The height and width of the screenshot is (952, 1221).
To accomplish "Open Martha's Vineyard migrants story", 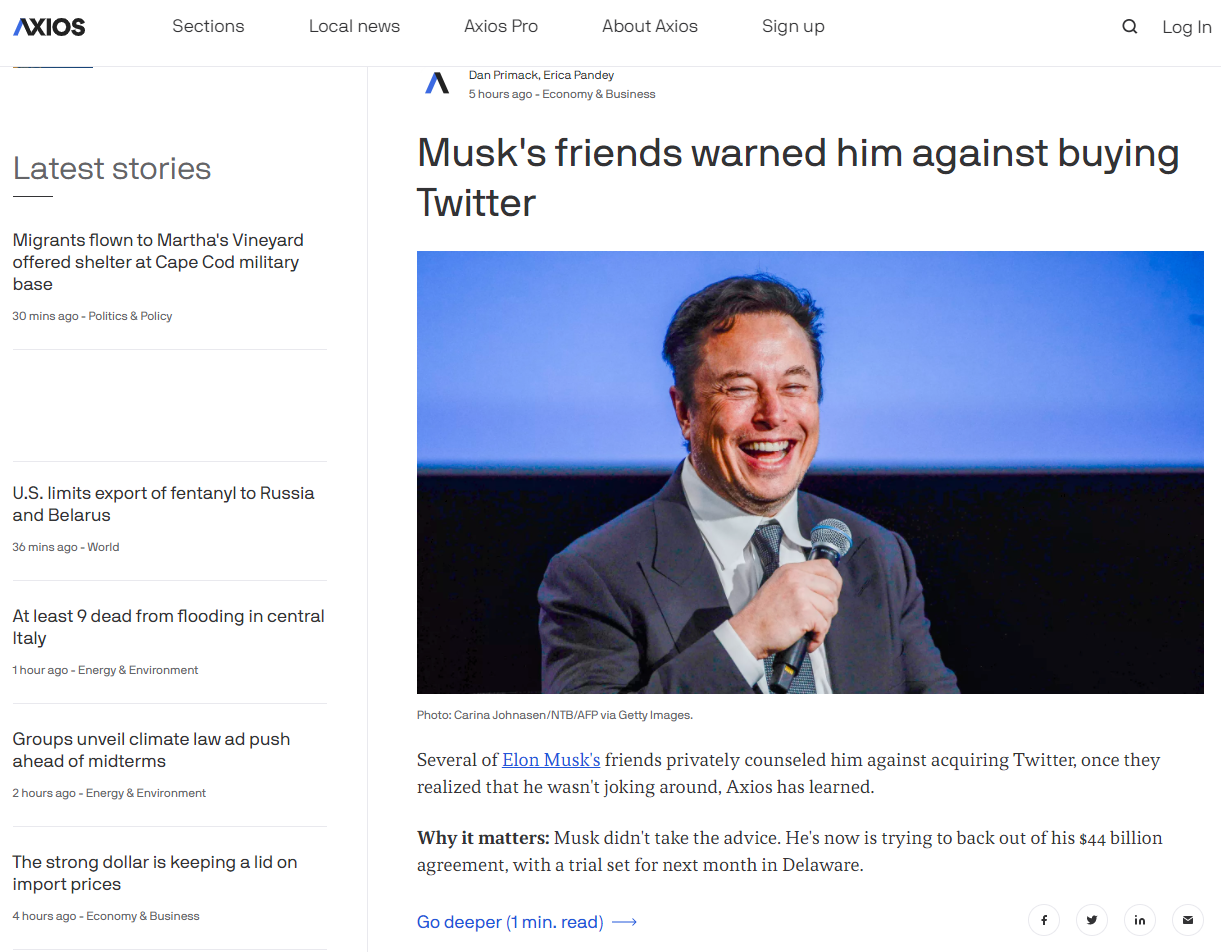I will 158,262.
